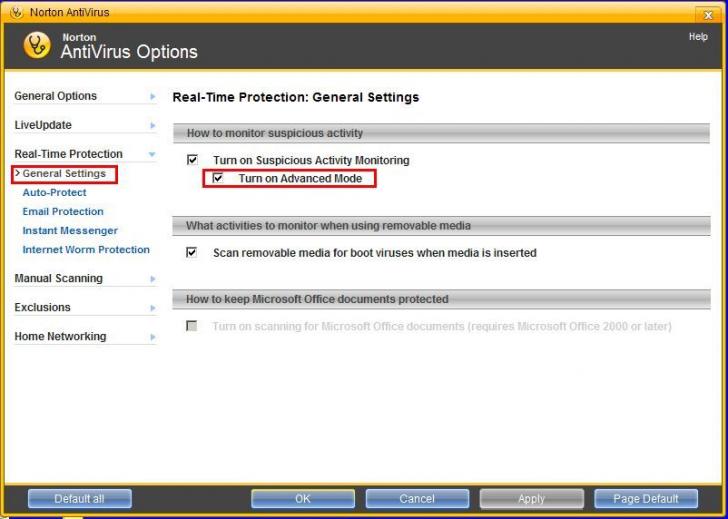Go to Instant Messenger settings
Screen dimensions: 728x519
[x=70, y=231]
